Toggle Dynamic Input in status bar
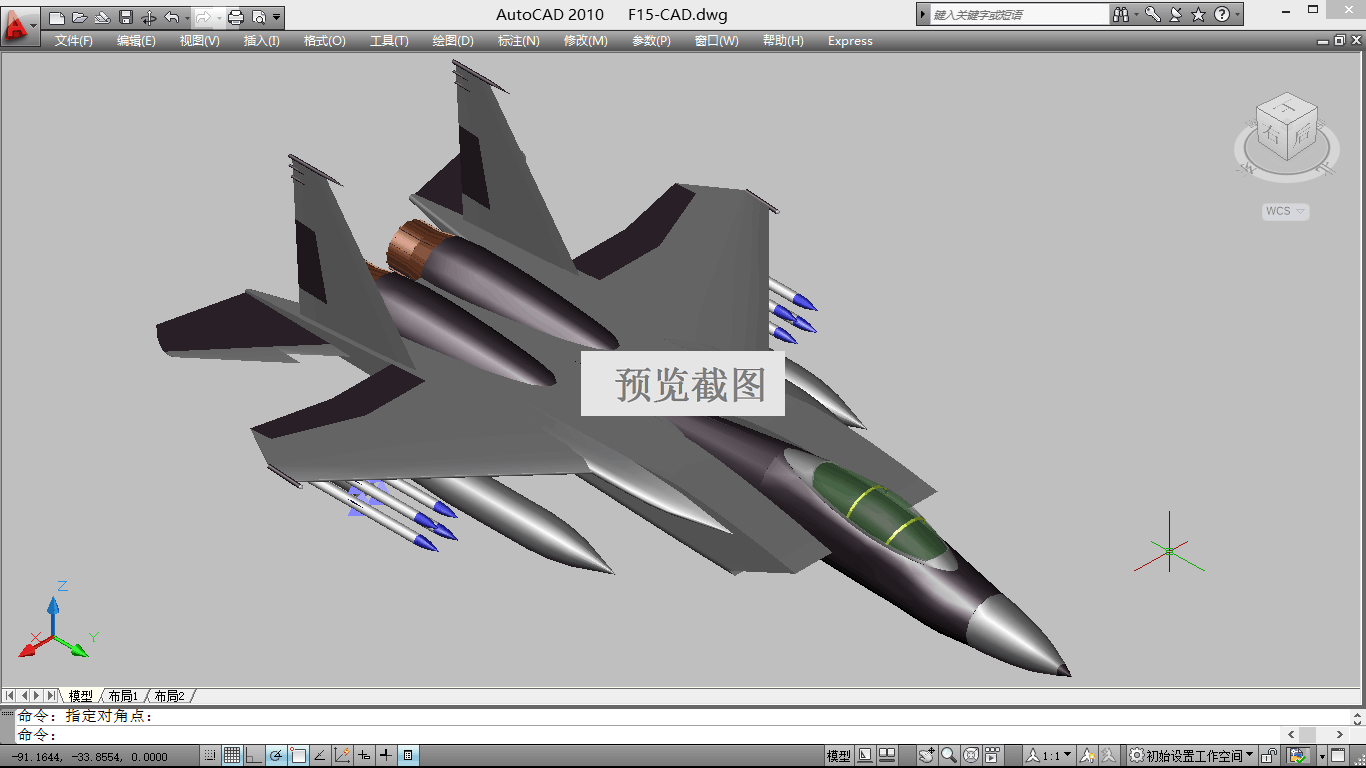This screenshot has width=1366, height=768. (364, 756)
